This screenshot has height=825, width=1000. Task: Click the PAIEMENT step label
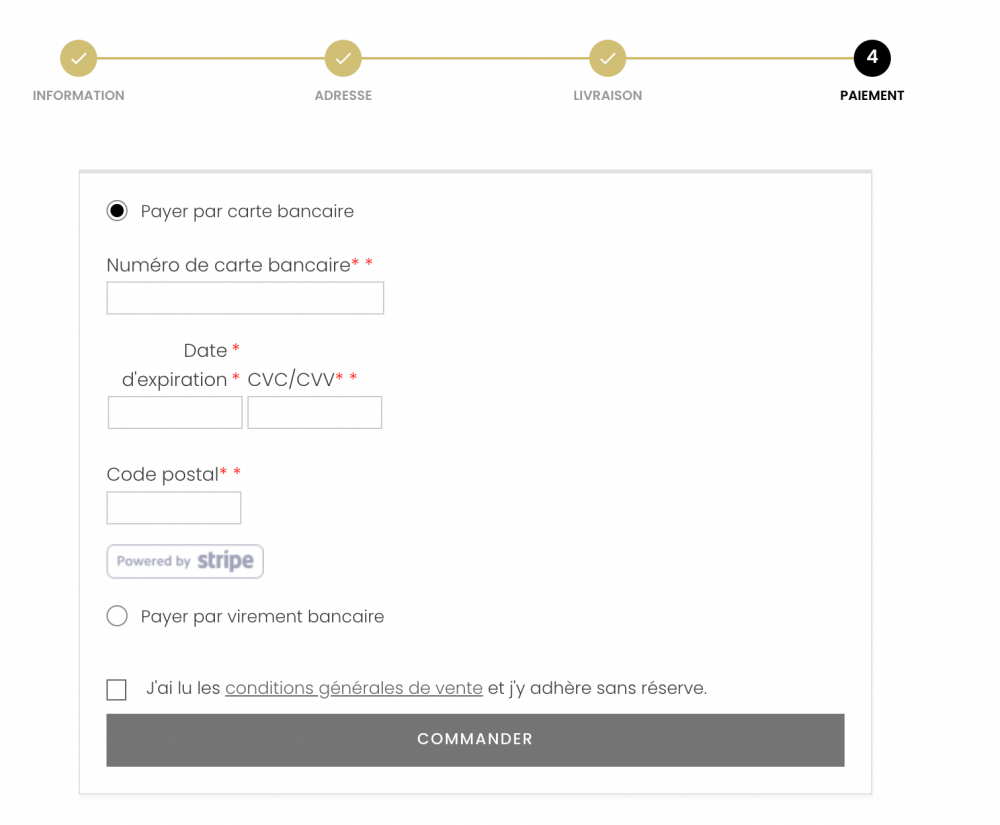pyautogui.click(x=871, y=95)
